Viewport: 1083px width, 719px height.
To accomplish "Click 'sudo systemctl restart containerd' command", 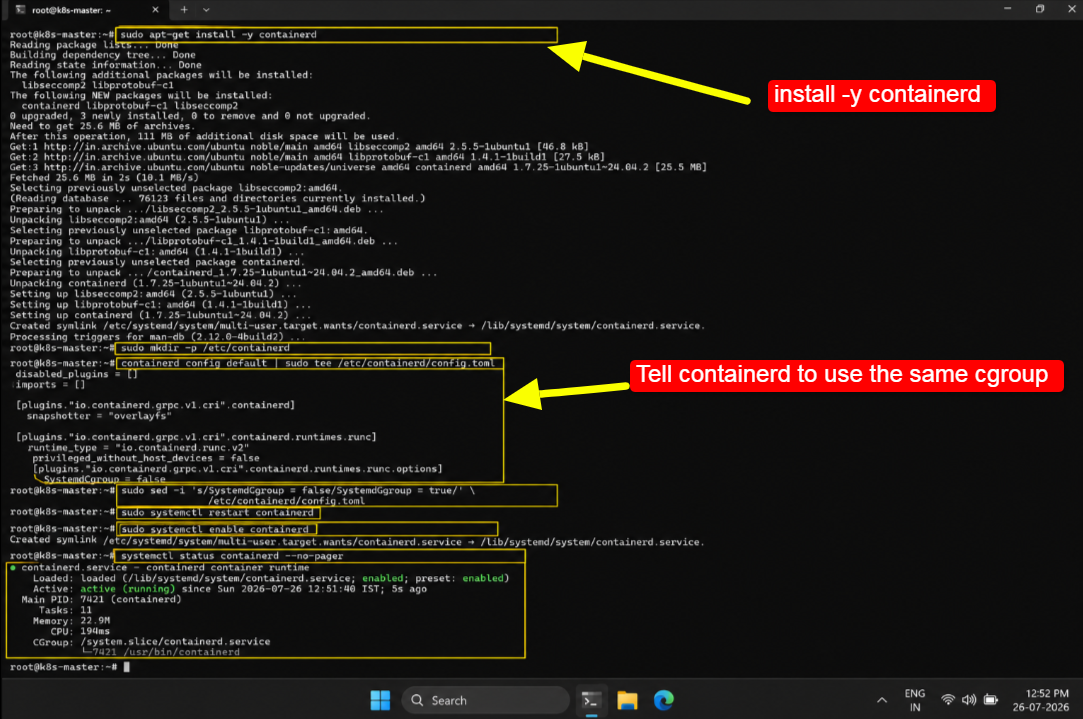I will click(217, 512).
